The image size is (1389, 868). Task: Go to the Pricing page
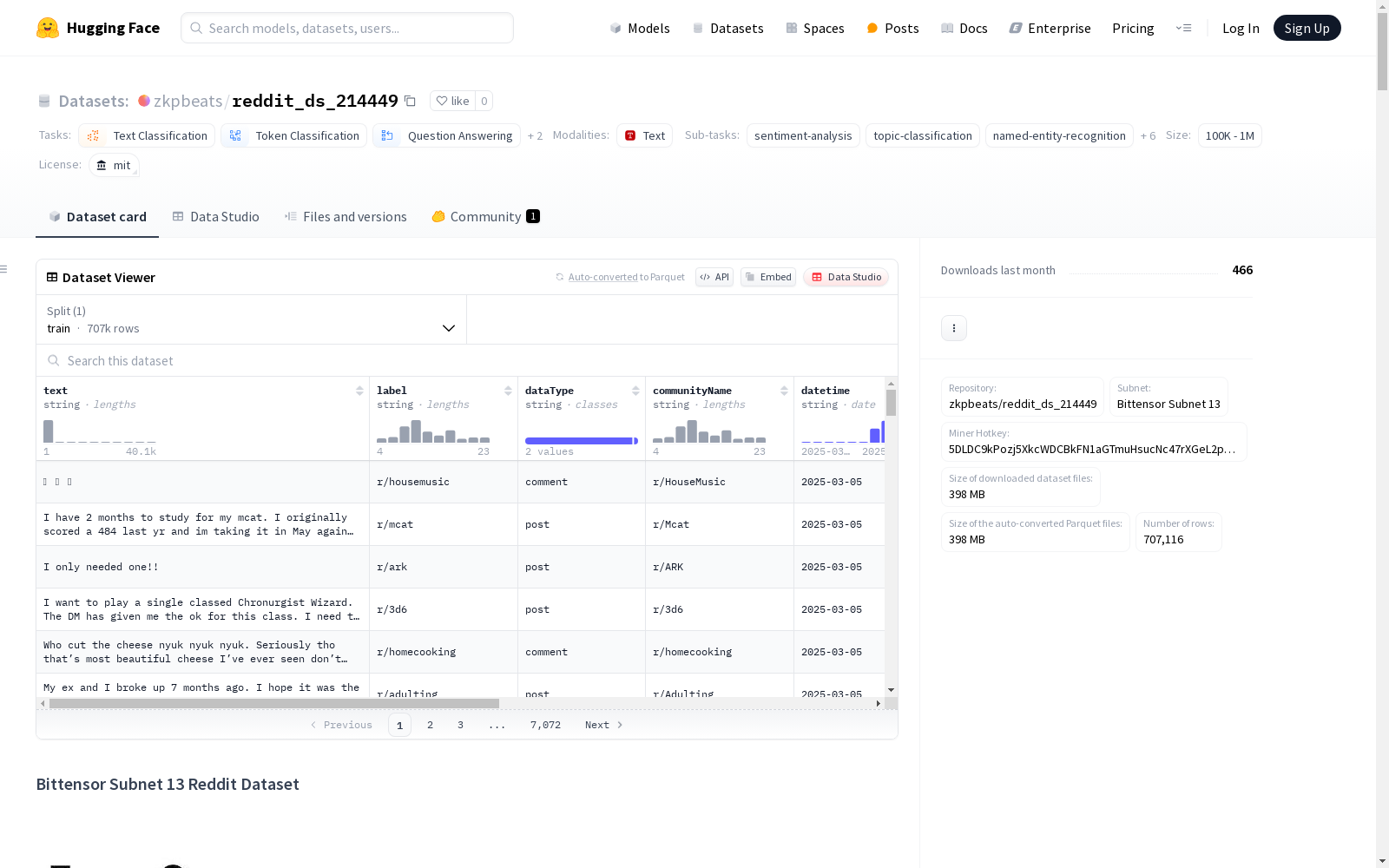1133,28
